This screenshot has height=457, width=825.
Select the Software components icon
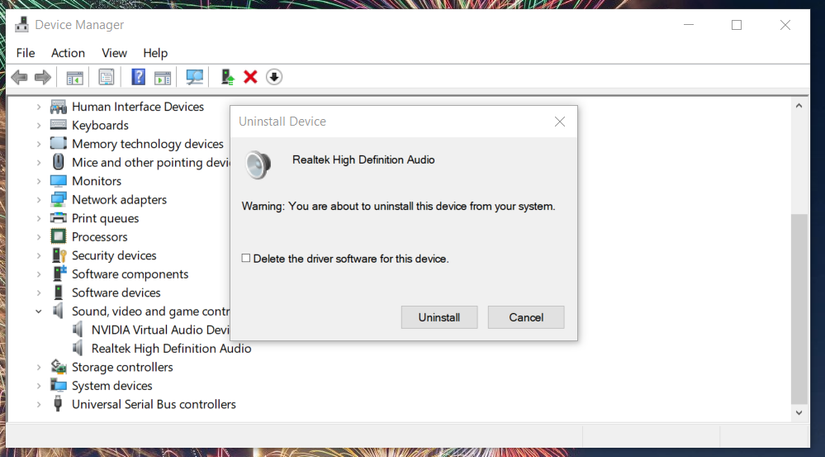tap(59, 273)
